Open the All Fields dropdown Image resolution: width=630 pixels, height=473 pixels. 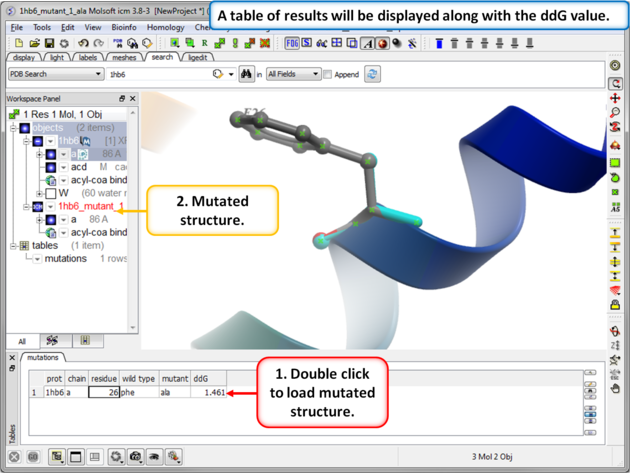(x=293, y=74)
